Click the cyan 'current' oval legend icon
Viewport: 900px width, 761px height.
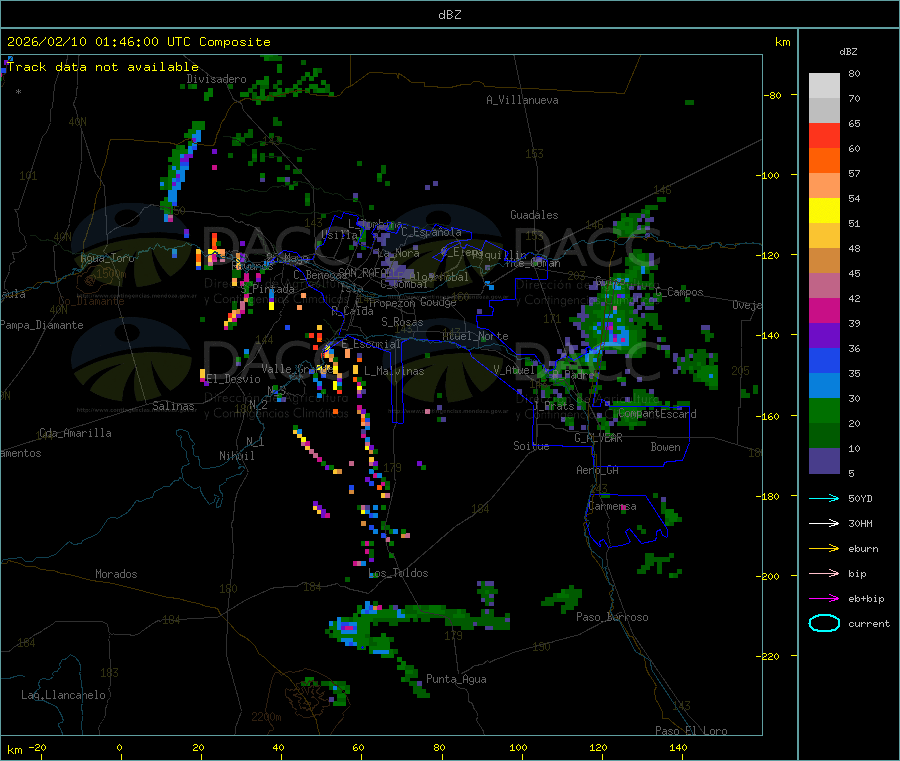tap(824, 623)
